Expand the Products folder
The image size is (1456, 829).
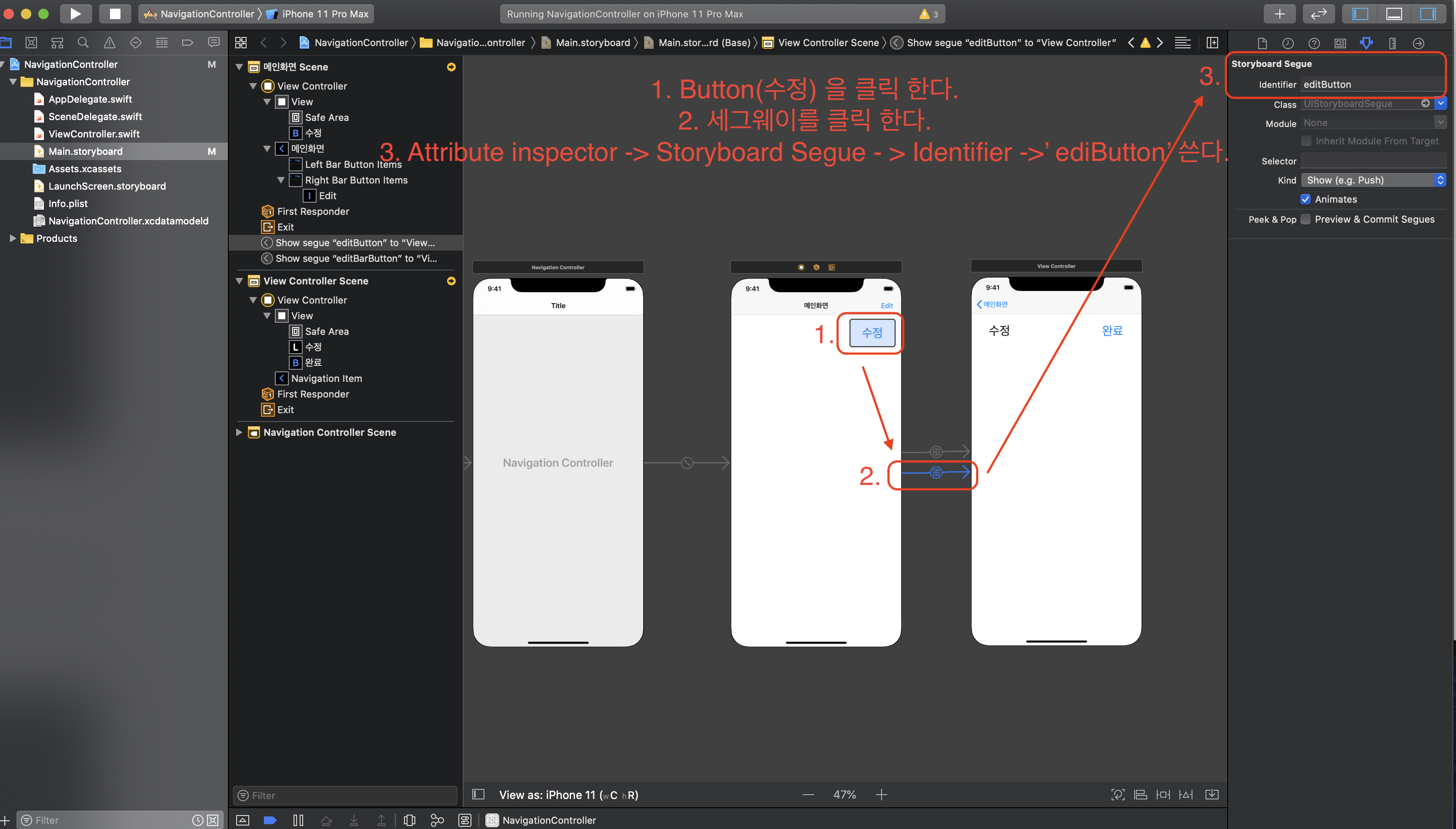point(13,238)
